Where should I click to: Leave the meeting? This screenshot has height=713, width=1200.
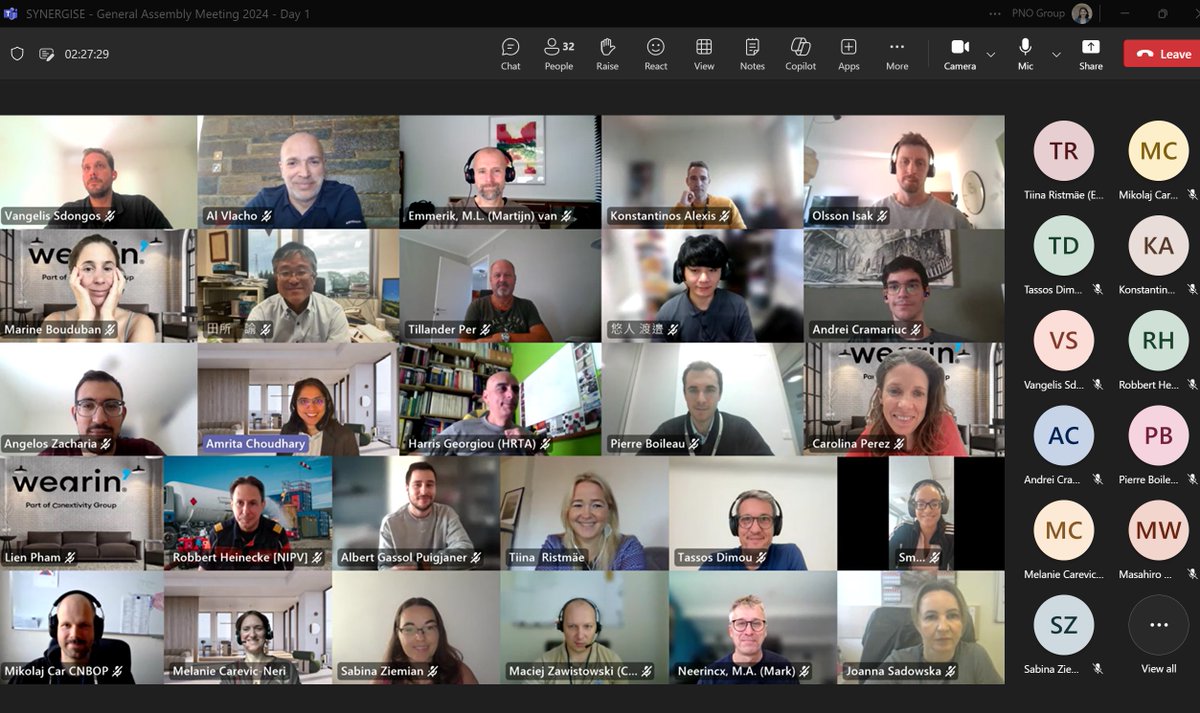click(1160, 53)
